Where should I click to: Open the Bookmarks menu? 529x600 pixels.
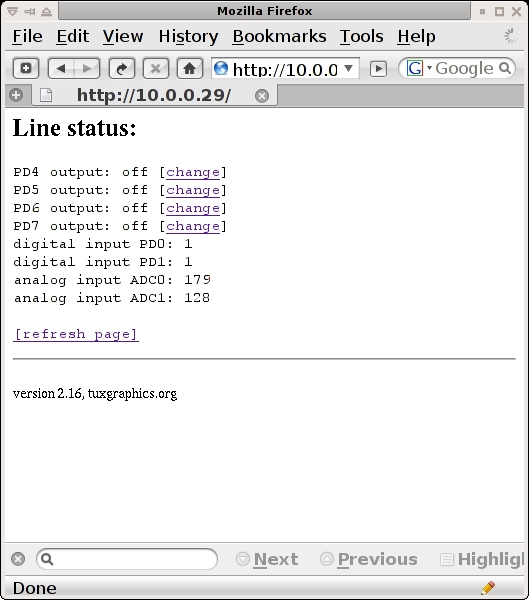point(279,37)
